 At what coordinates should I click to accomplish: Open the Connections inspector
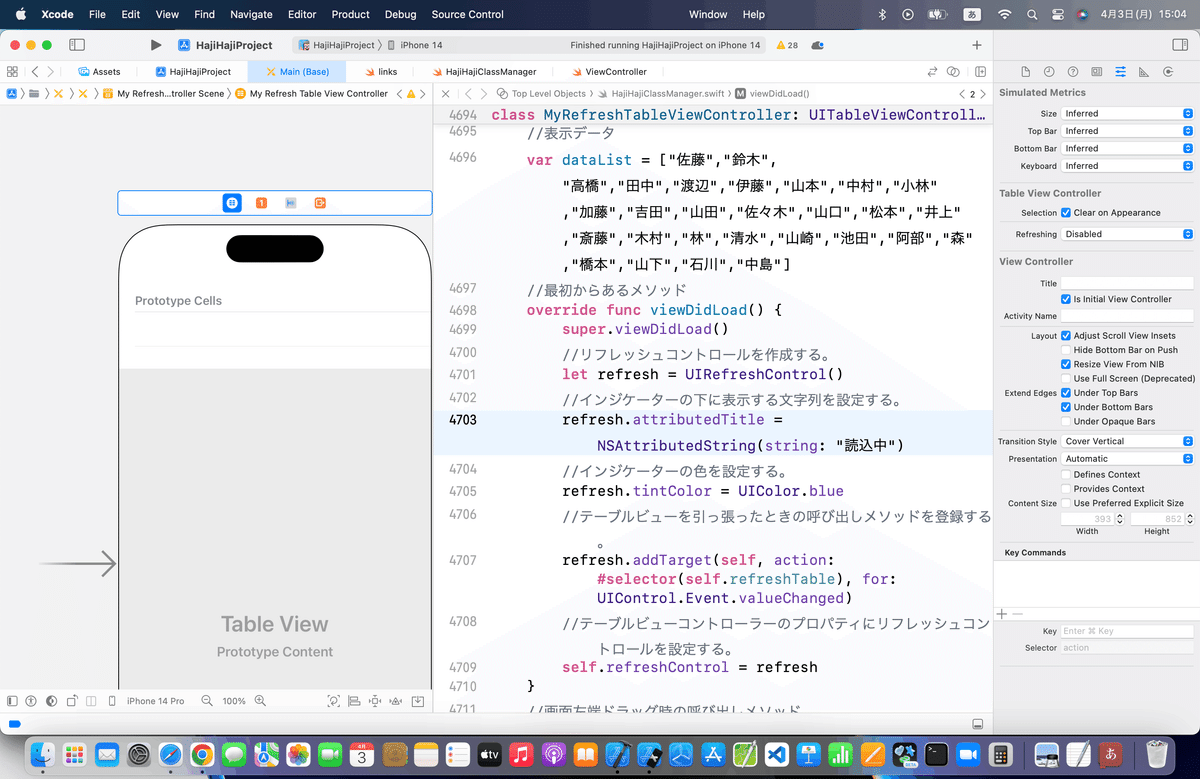coord(1168,72)
